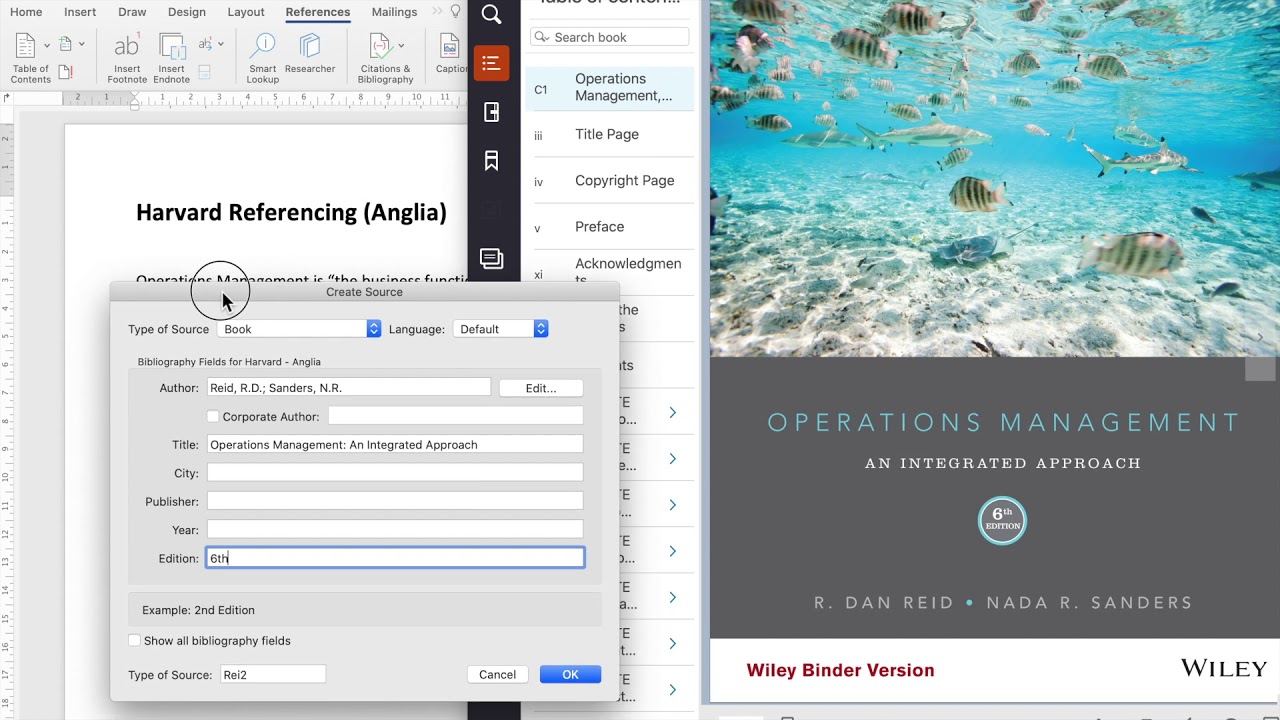The width and height of the screenshot is (1280, 720).
Task: Expand Table of Contents dropdown arrow
Action: click(46, 45)
